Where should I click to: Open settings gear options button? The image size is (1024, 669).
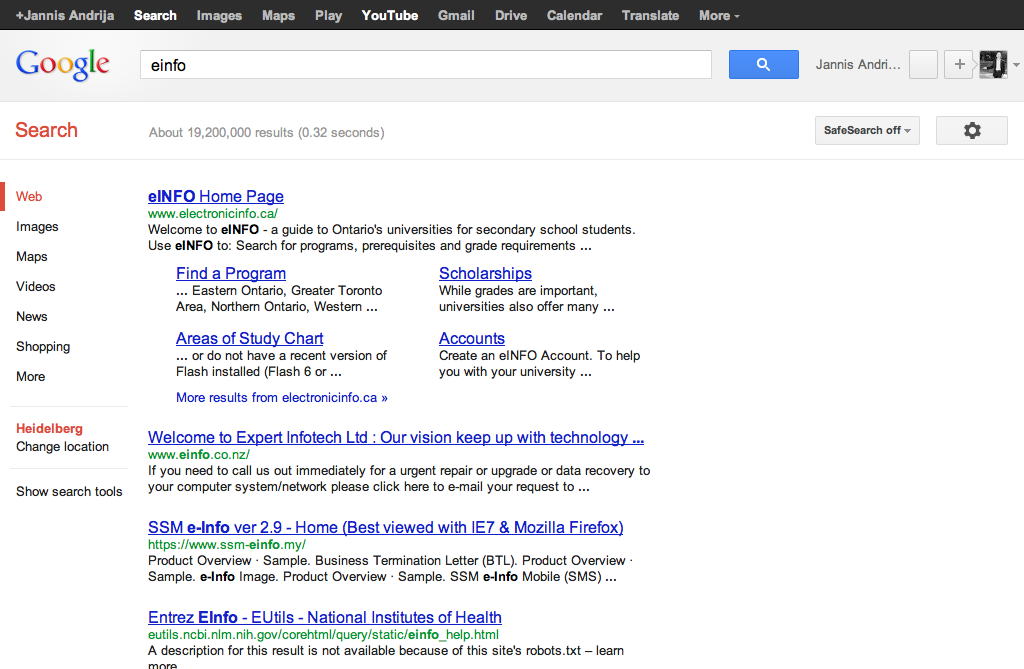click(972, 131)
